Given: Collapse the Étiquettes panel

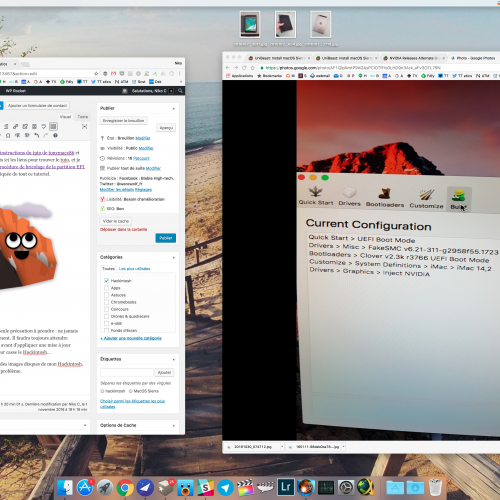Looking at the screenshot, I should (x=174, y=359).
